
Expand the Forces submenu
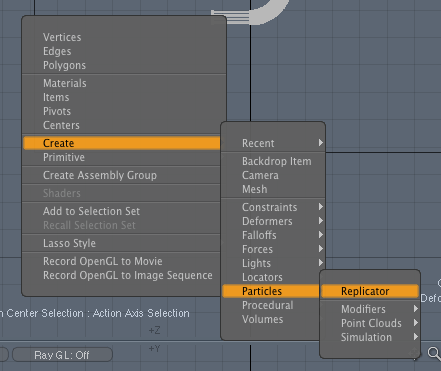(x=273, y=249)
